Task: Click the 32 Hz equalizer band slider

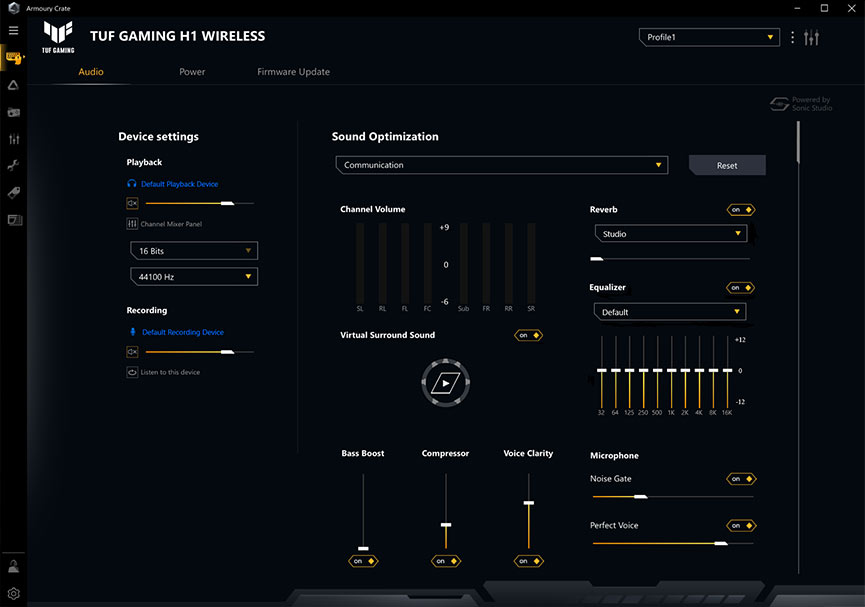Action: click(601, 372)
